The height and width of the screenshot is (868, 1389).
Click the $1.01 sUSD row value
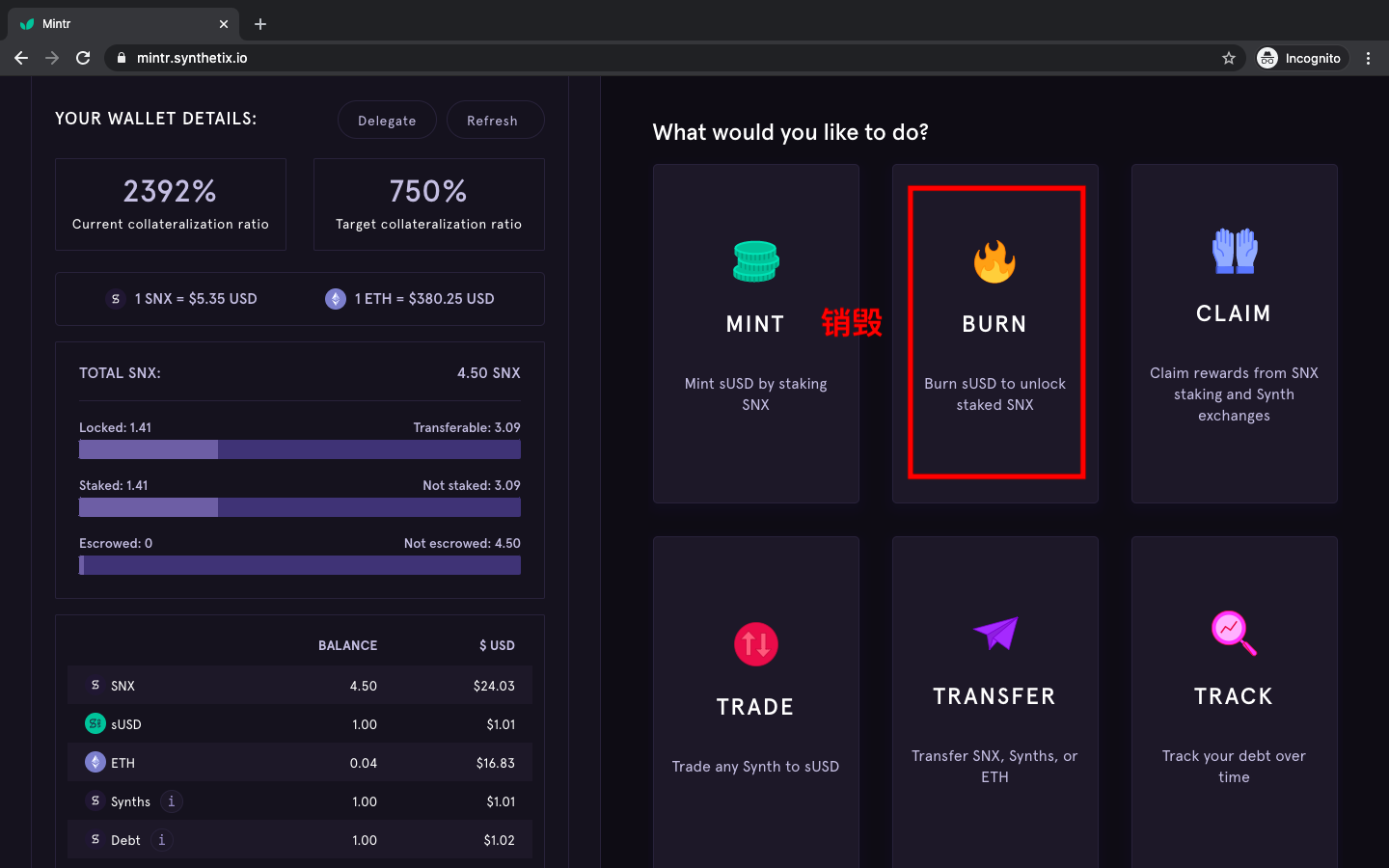pos(501,724)
